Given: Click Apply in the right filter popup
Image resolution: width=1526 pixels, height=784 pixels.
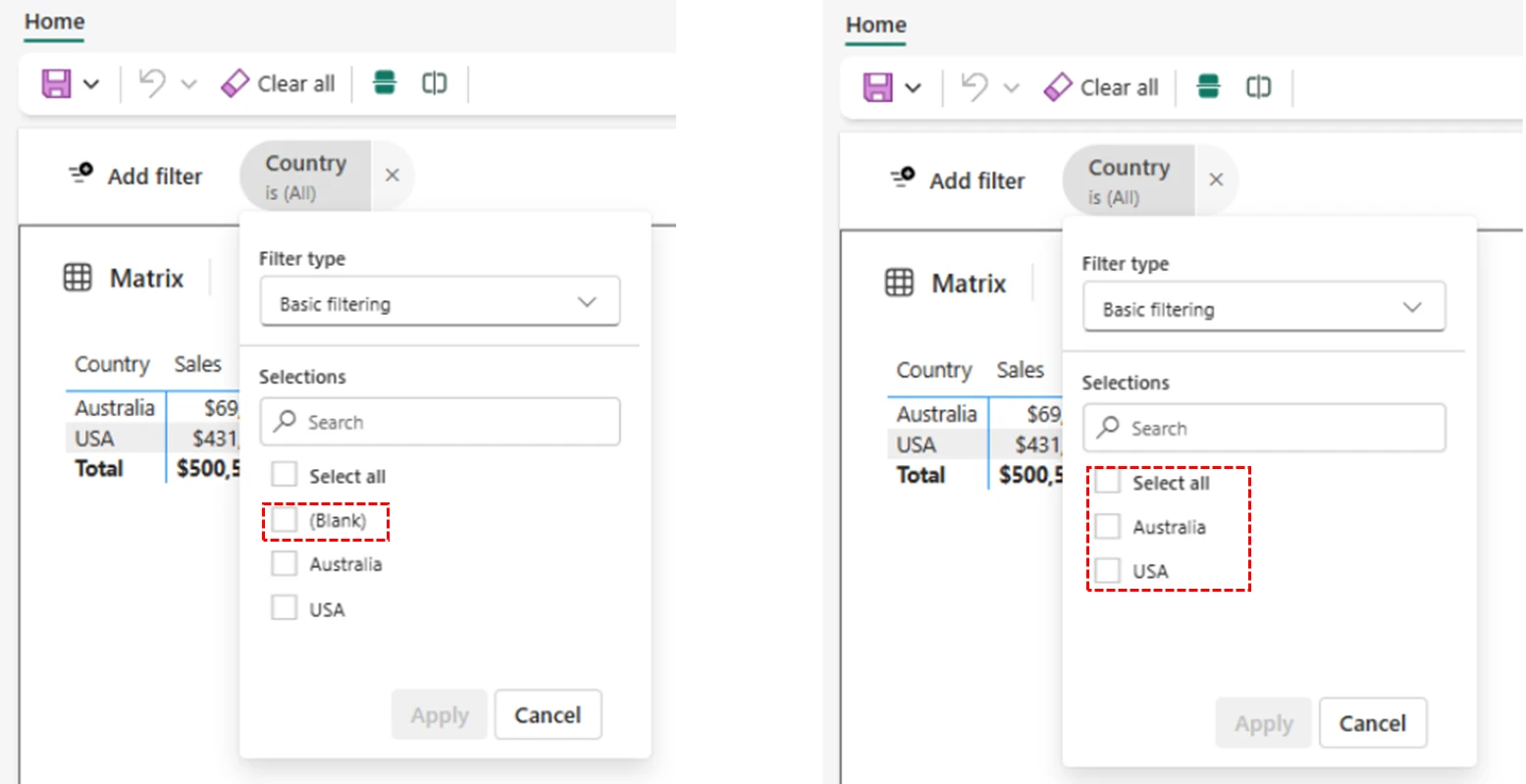Looking at the screenshot, I should [x=1263, y=723].
